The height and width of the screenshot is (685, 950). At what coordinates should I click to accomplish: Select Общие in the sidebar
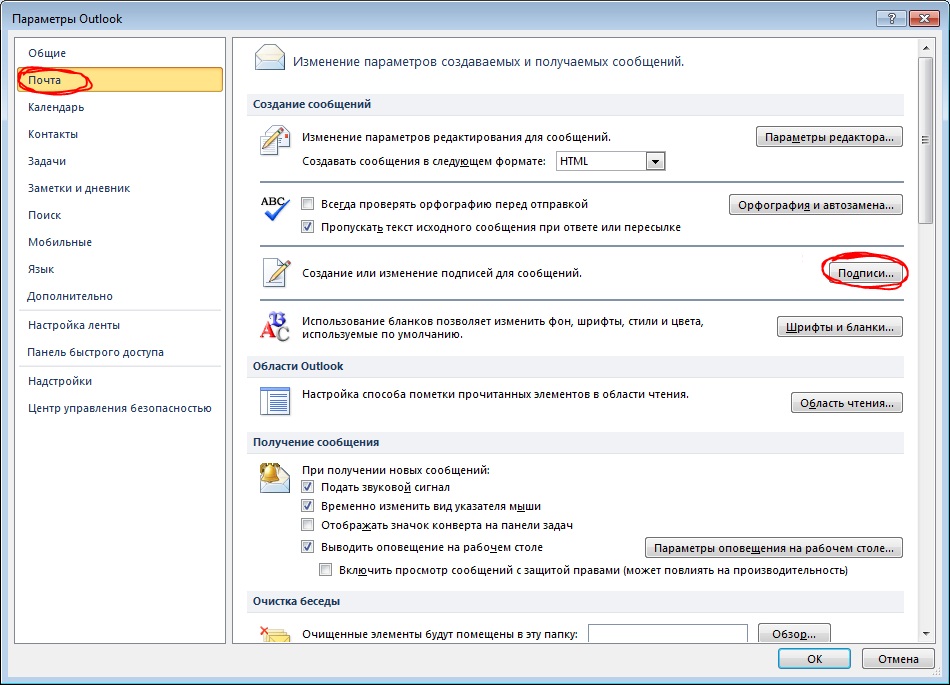pyautogui.click(x=119, y=53)
